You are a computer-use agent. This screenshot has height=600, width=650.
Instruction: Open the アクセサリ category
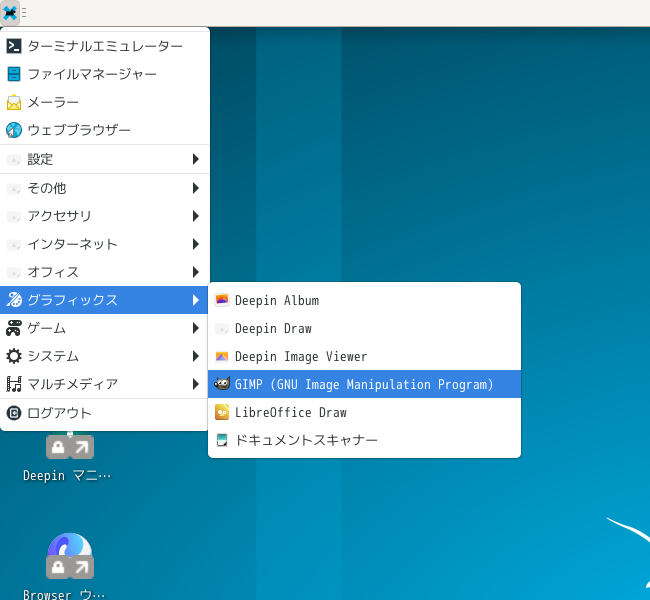click(104, 216)
